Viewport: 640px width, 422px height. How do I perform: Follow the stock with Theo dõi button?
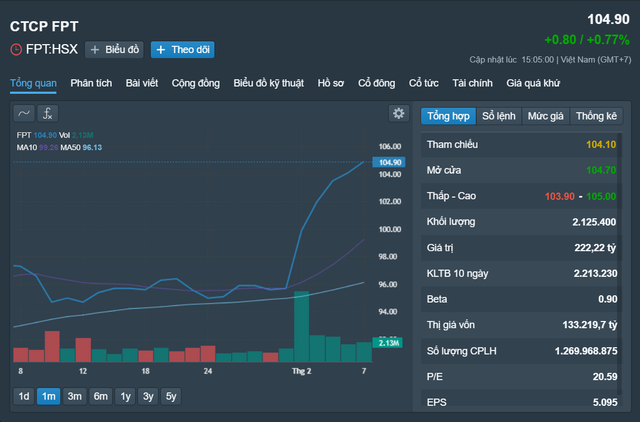tap(182, 49)
